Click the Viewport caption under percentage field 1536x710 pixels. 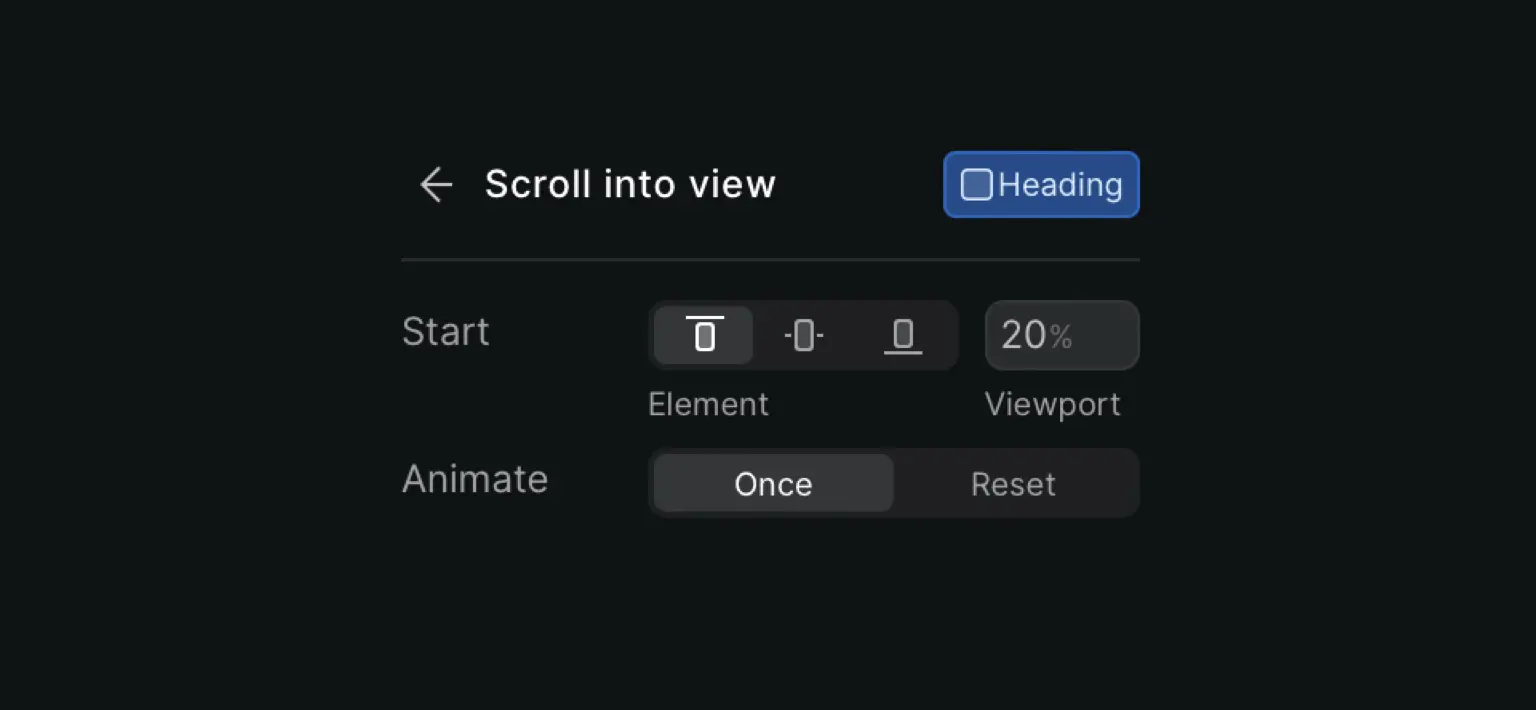1052,404
